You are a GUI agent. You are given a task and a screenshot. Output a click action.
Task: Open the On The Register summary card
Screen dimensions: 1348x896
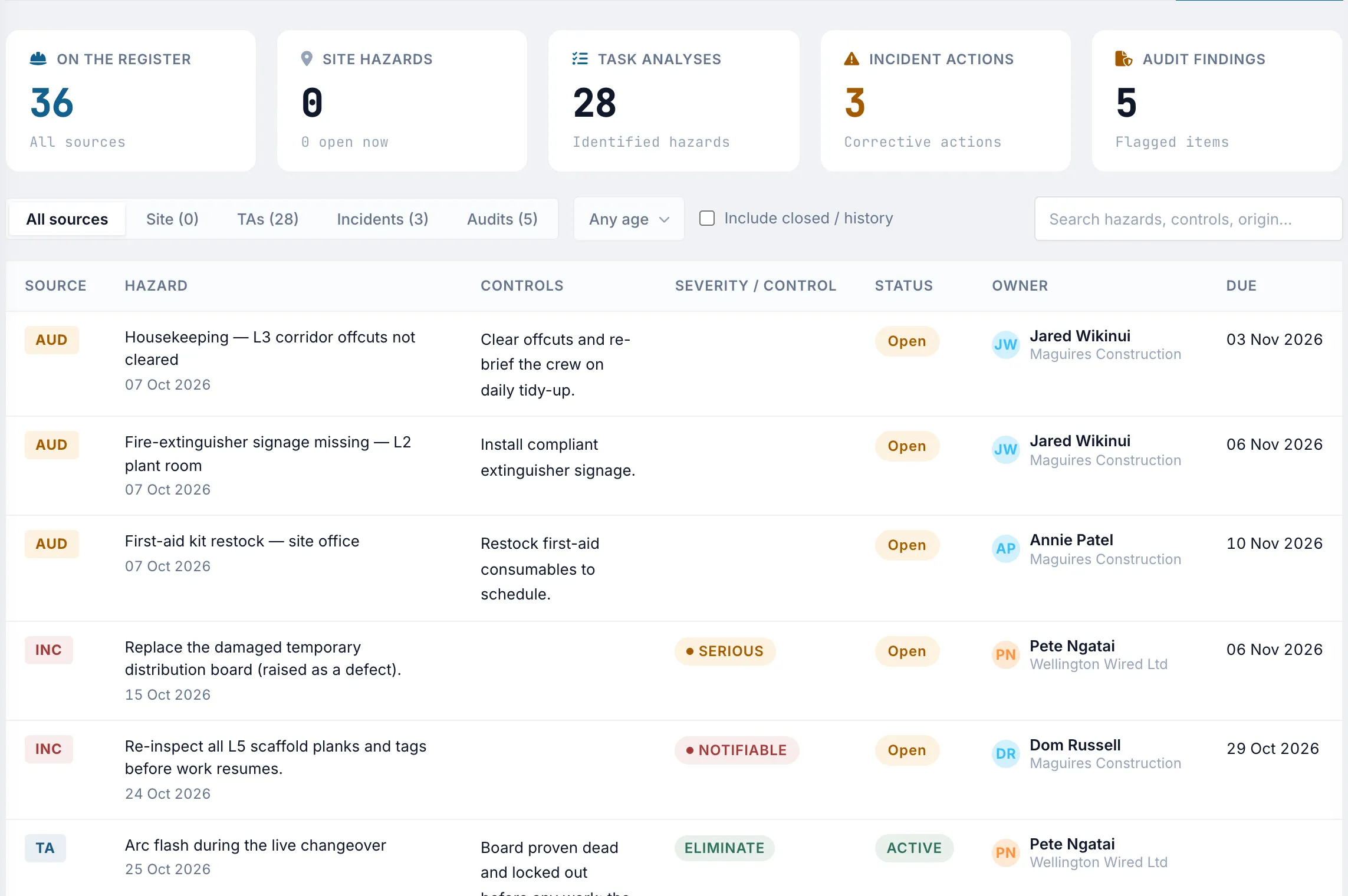pyautogui.click(x=131, y=101)
